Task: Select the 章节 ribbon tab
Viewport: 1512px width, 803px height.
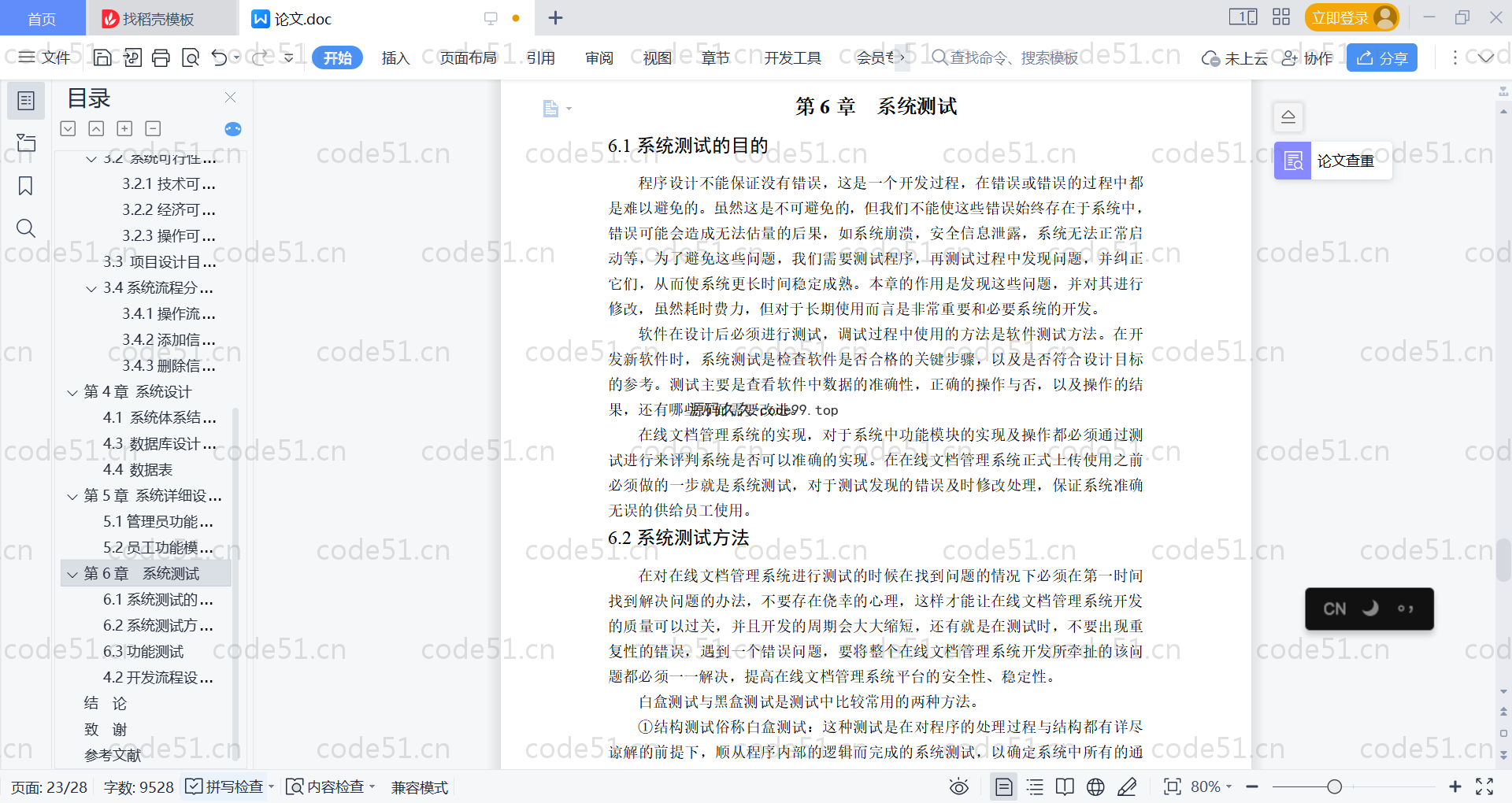Action: click(716, 57)
